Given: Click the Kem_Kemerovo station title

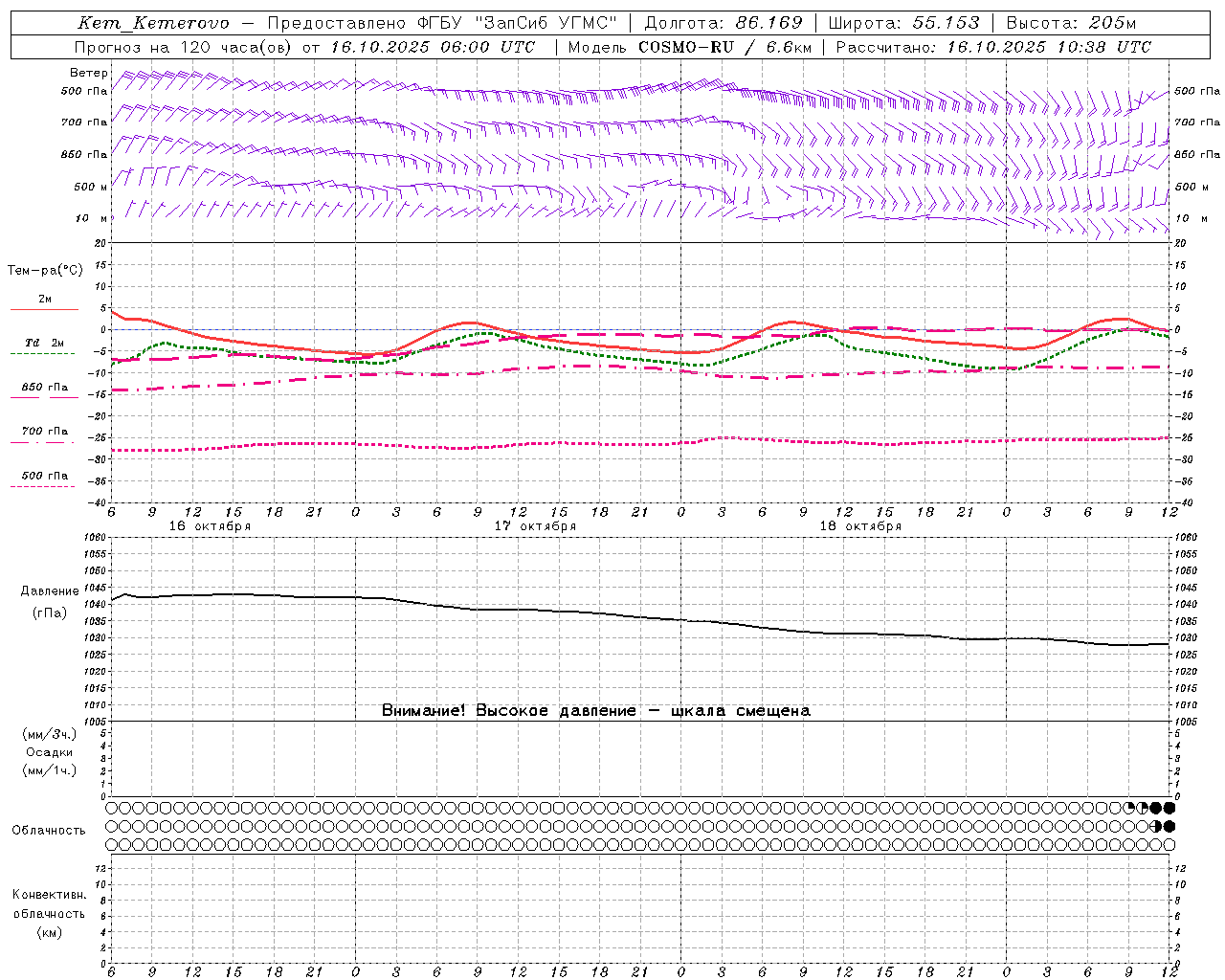Looking at the screenshot, I should coord(153,24).
